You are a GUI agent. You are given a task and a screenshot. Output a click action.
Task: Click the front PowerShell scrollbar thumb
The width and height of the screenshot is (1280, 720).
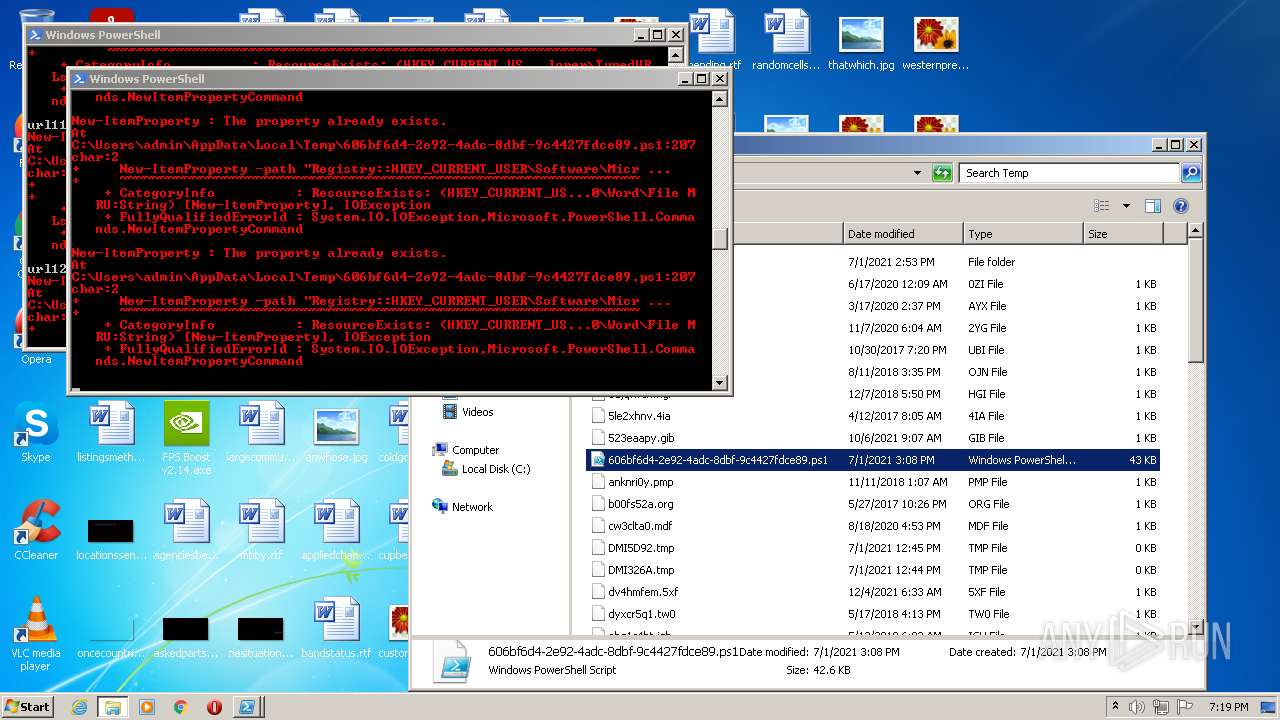pos(719,238)
